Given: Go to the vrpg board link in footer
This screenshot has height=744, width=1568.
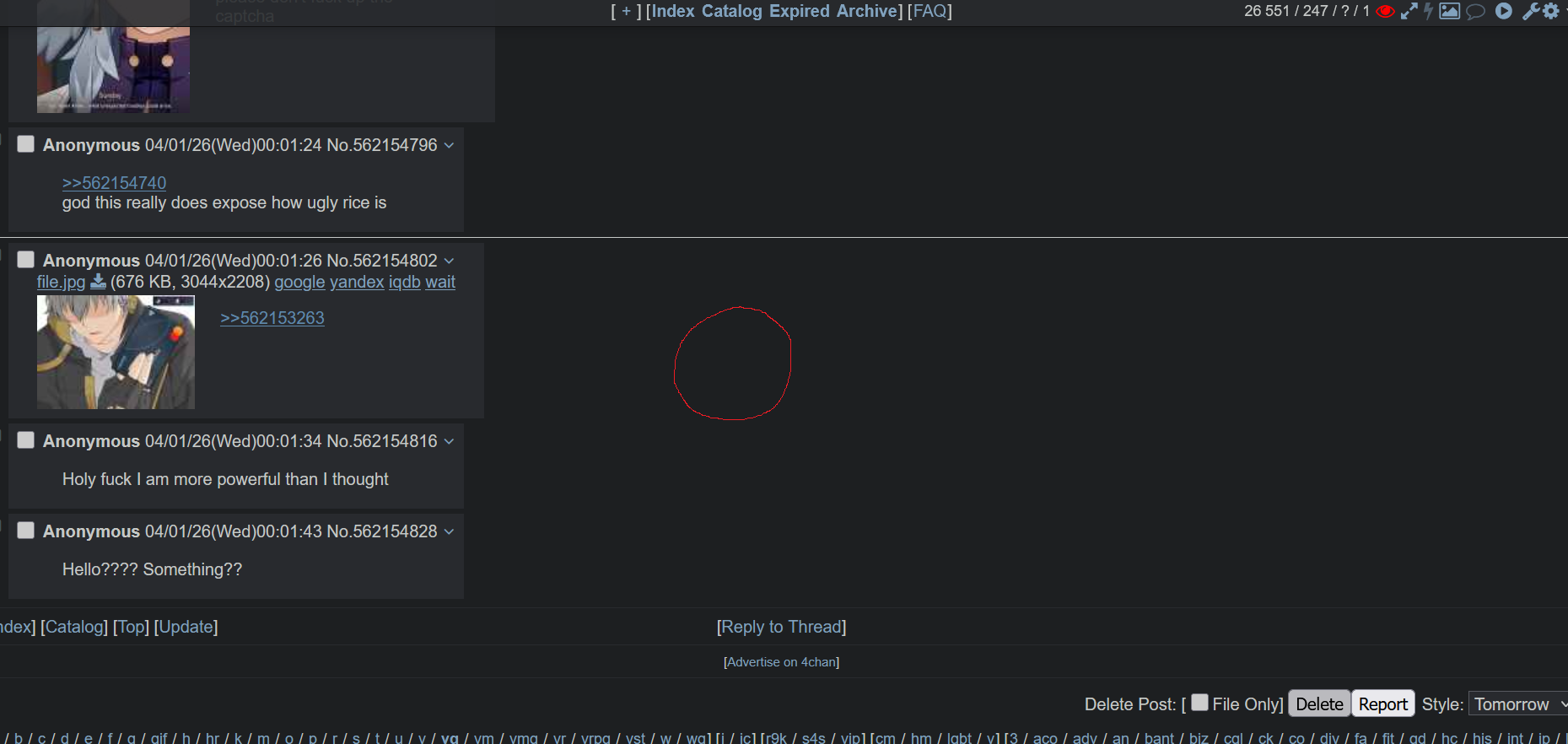Looking at the screenshot, I should (595, 738).
